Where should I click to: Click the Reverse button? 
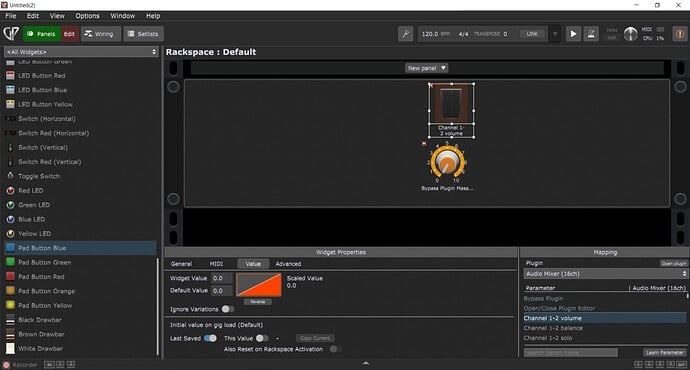click(258, 302)
